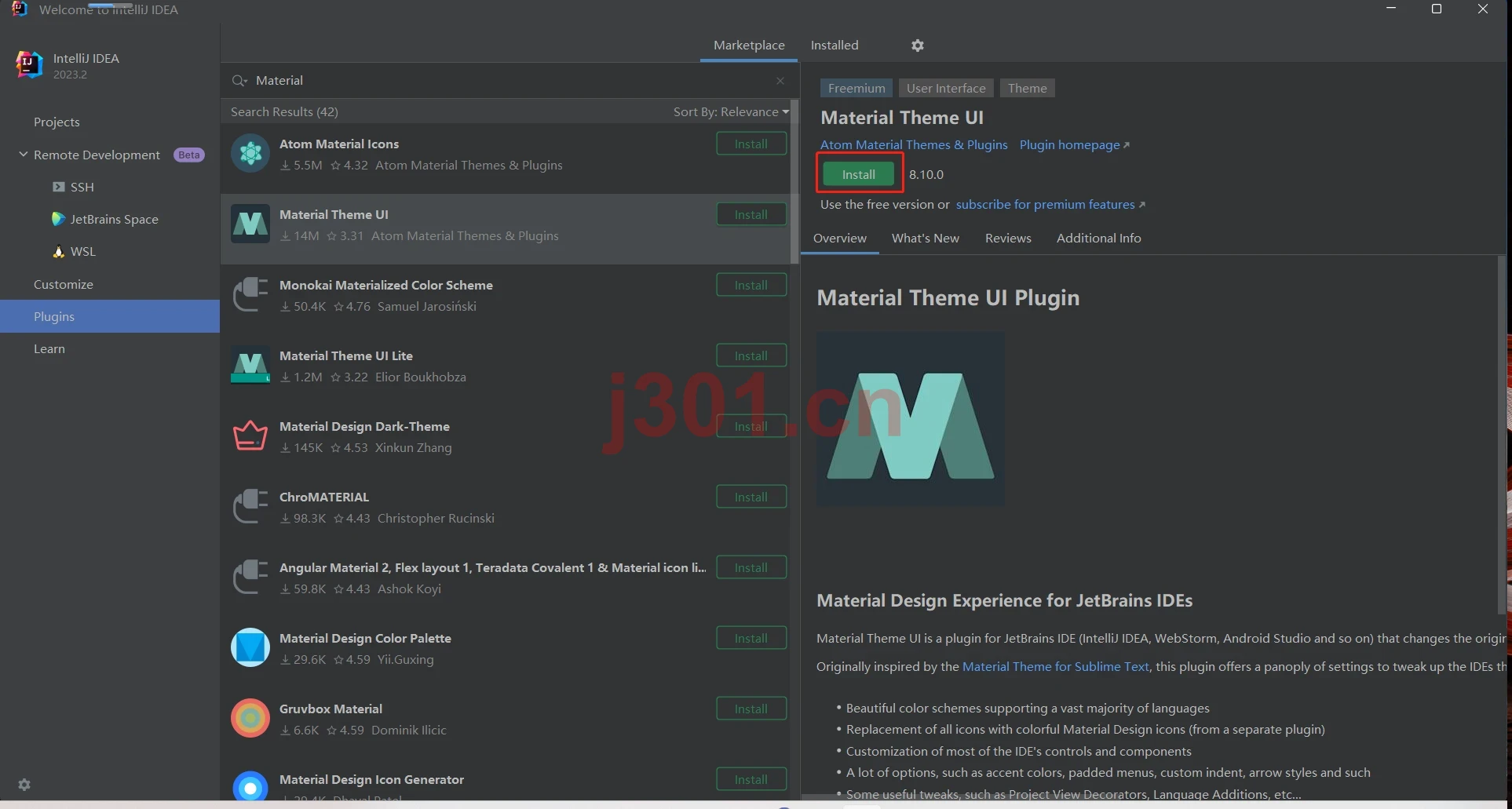The height and width of the screenshot is (809, 1512).
Task: Open the plugins settings gear menu
Action: pyautogui.click(x=918, y=46)
